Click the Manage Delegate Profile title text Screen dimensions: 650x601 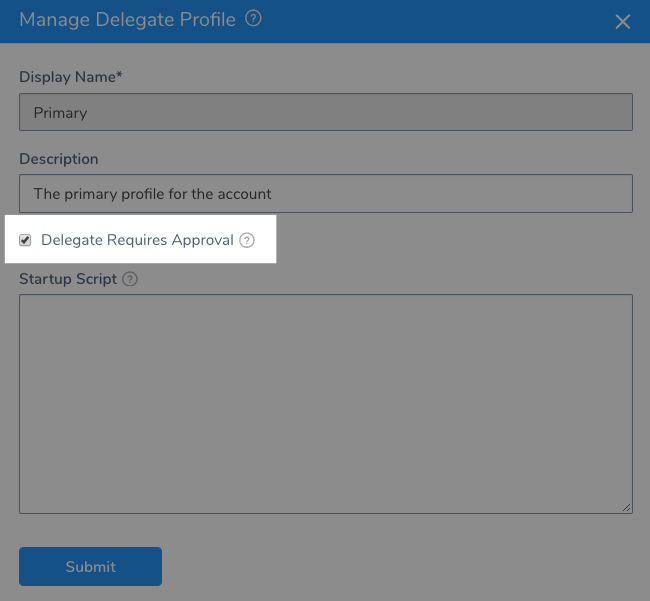pyautogui.click(x=128, y=19)
